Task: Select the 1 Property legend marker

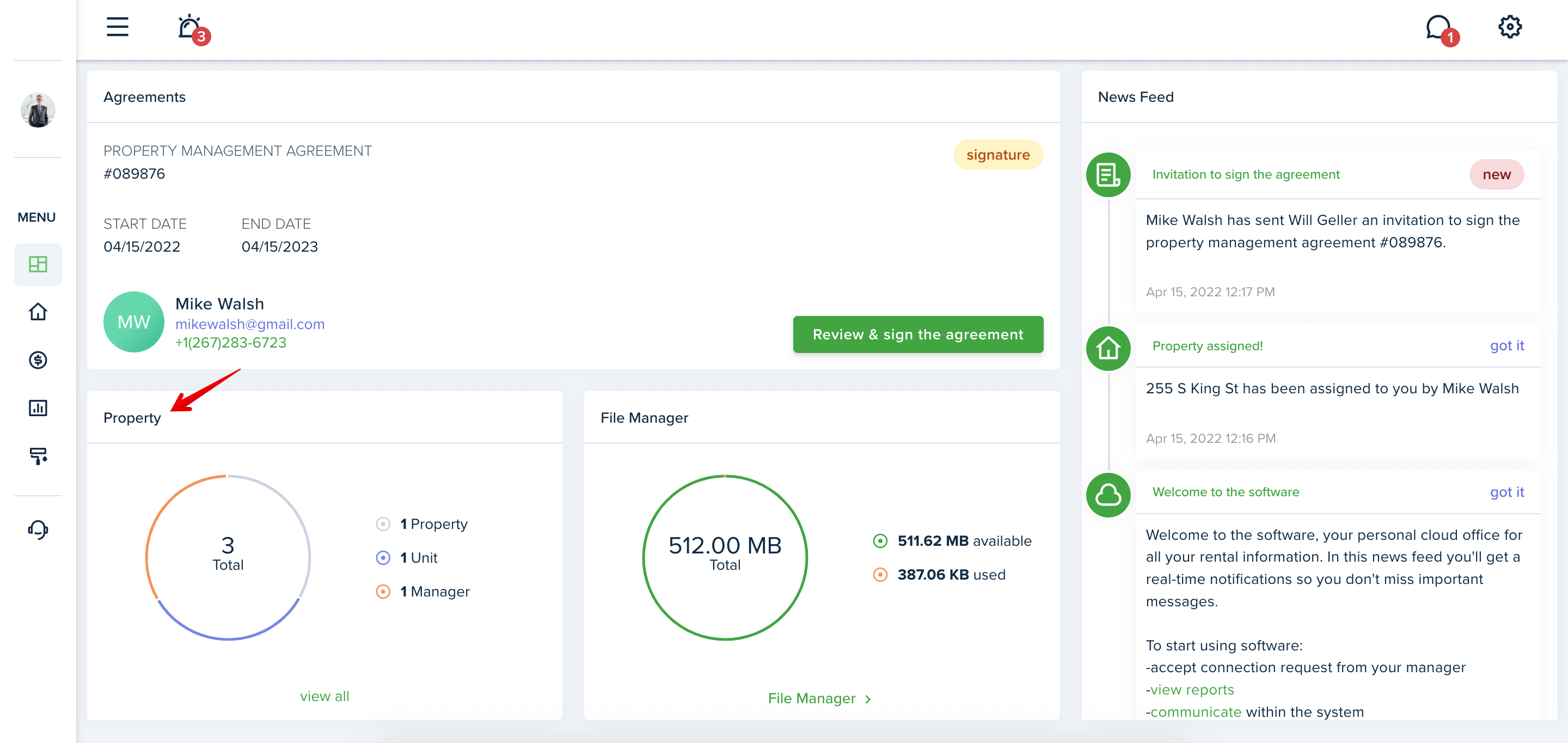Action: tap(383, 524)
